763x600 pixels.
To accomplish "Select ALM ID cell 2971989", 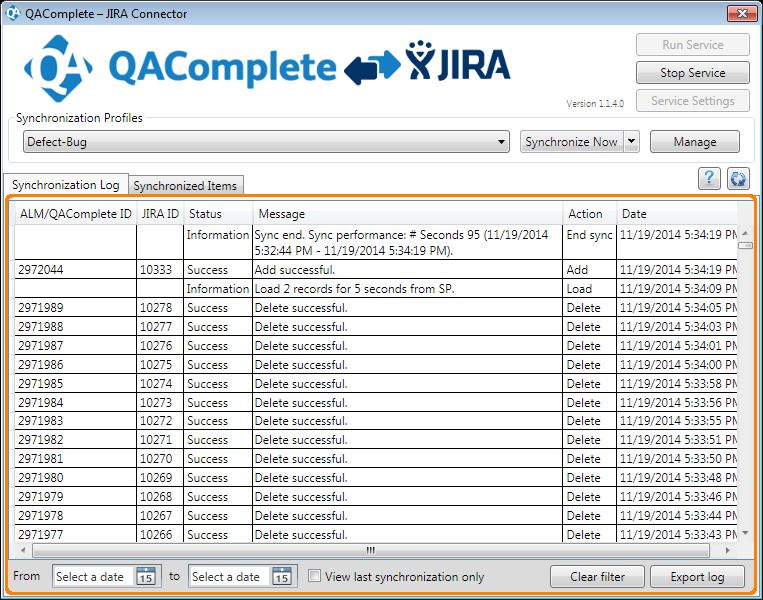I will [x=75, y=308].
